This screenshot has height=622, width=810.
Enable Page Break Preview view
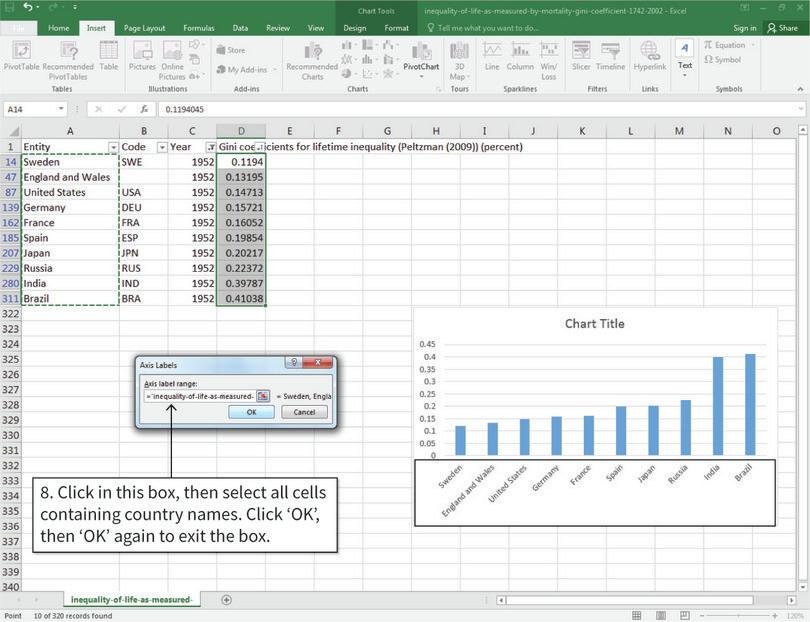pyautogui.click(x=684, y=617)
